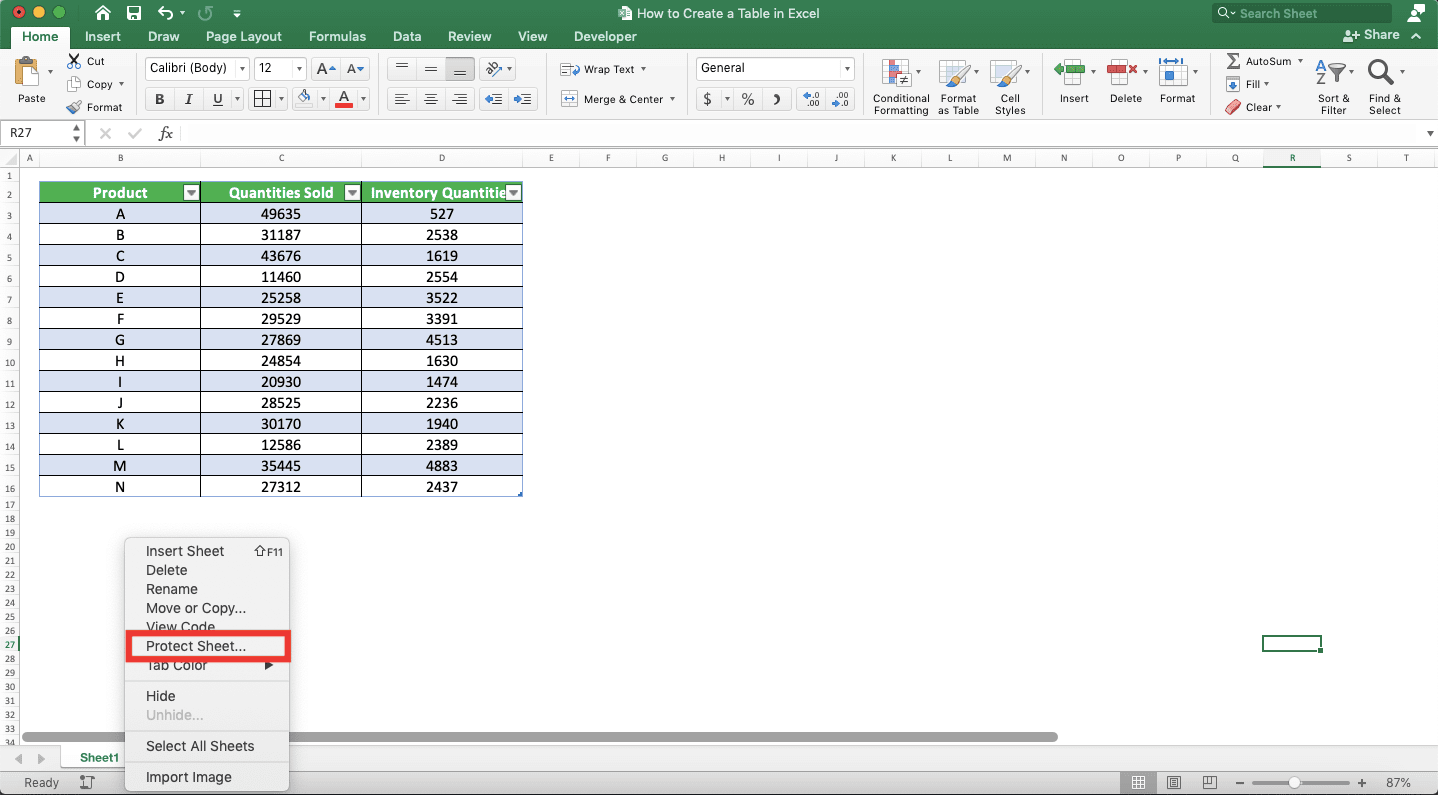Select the Sheet1 tab
1438x795 pixels.
tap(99, 758)
